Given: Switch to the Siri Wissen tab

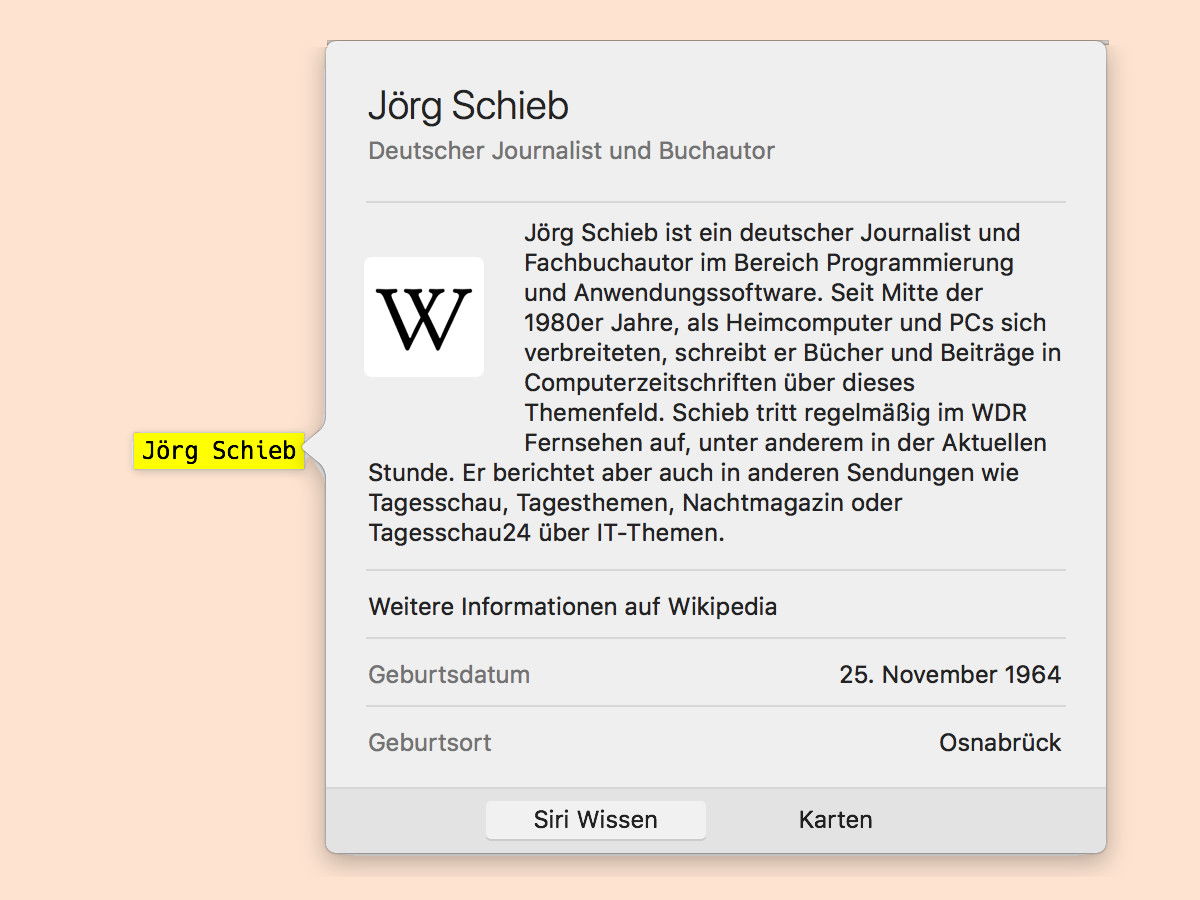Looking at the screenshot, I should pyautogui.click(x=596, y=820).
